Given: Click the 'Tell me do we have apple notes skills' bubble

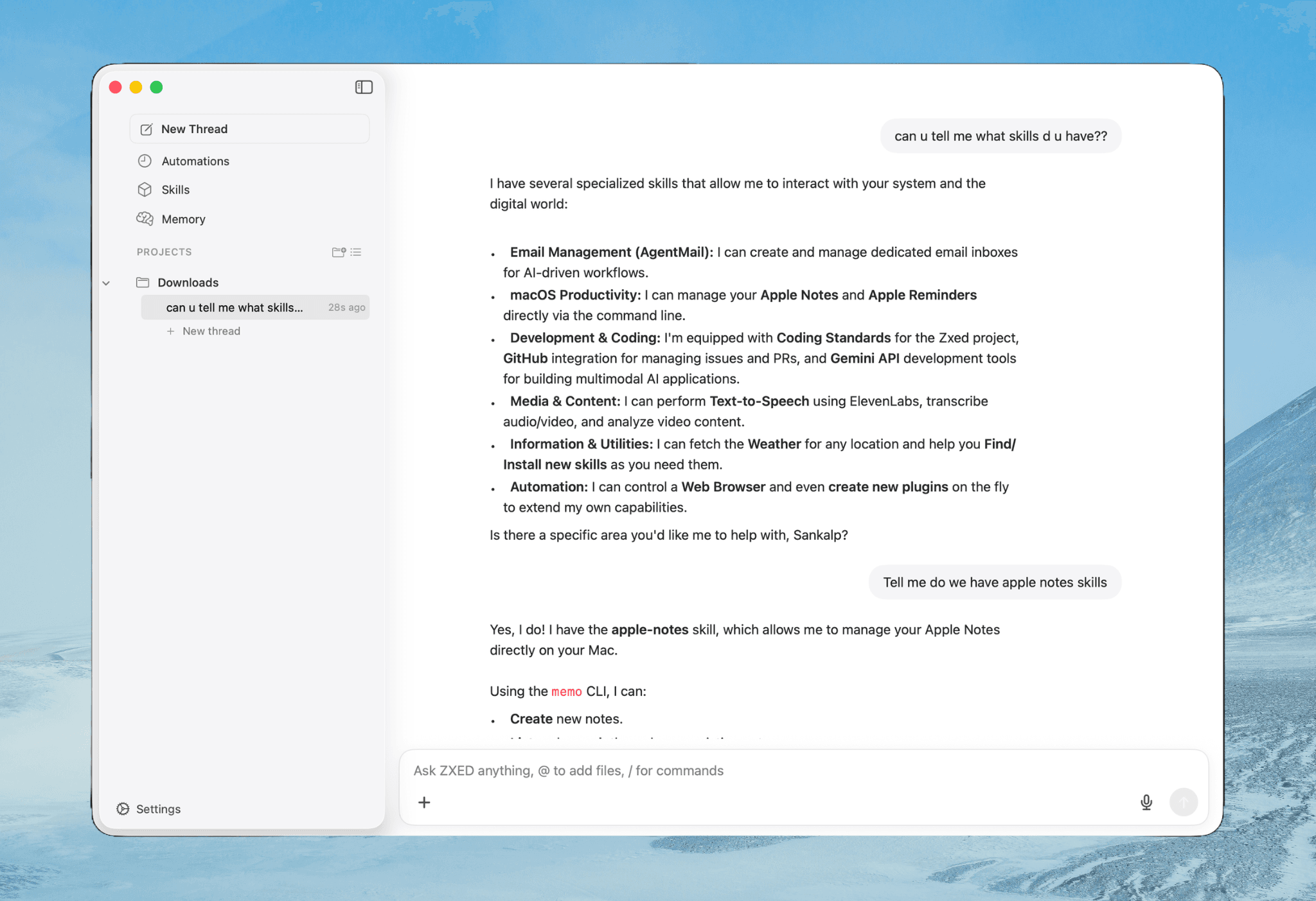Looking at the screenshot, I should [994, 582].
